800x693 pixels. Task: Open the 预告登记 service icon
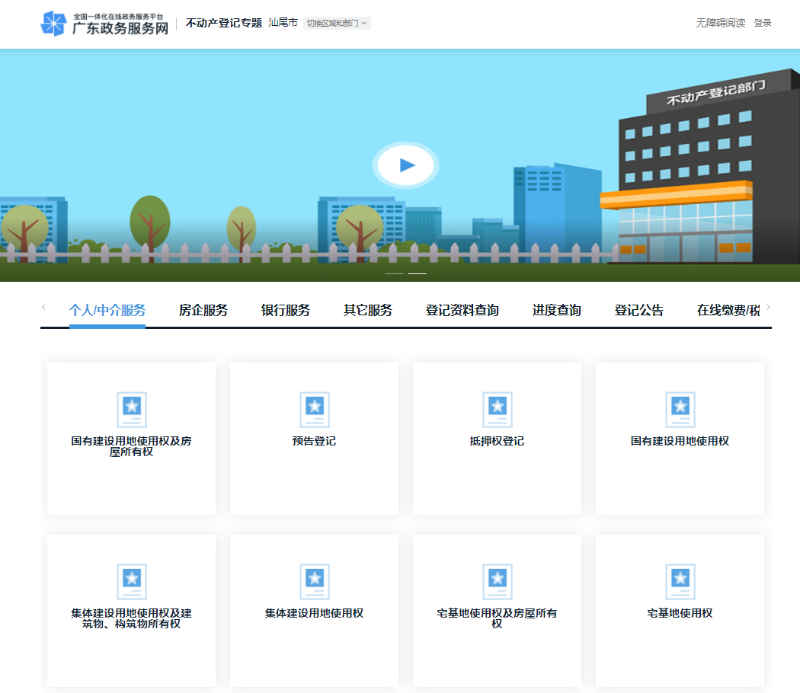coord(314,409)
